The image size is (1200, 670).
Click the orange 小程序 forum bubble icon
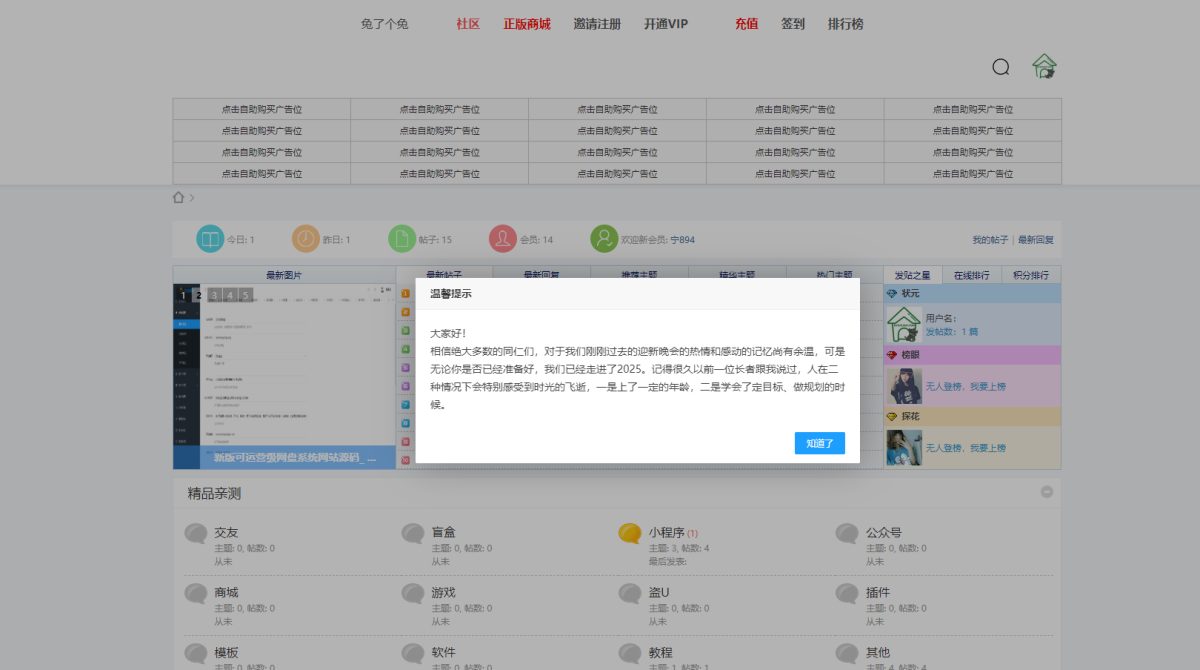coord(630,534)
